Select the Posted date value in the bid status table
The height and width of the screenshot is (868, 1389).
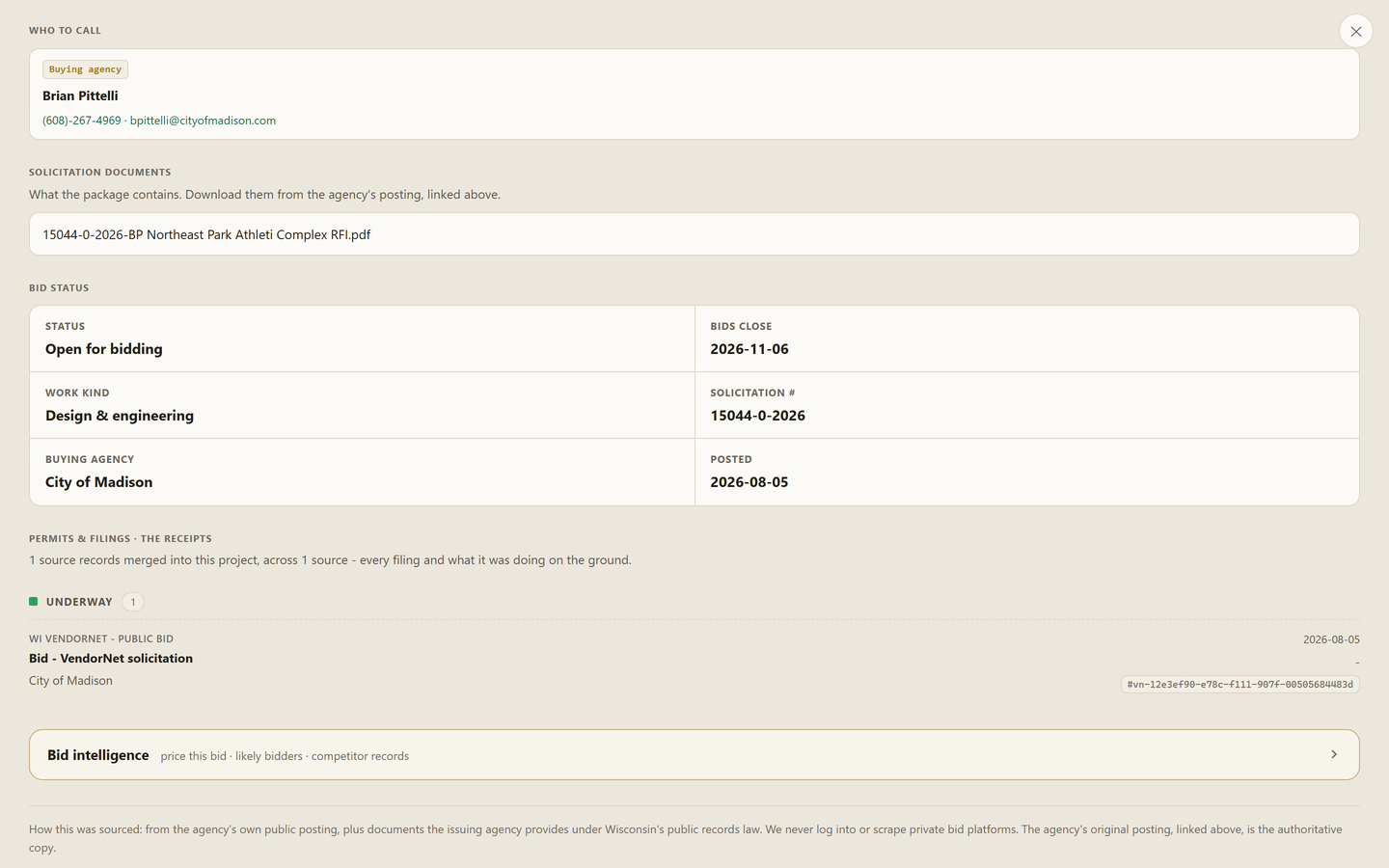[749, 482]
